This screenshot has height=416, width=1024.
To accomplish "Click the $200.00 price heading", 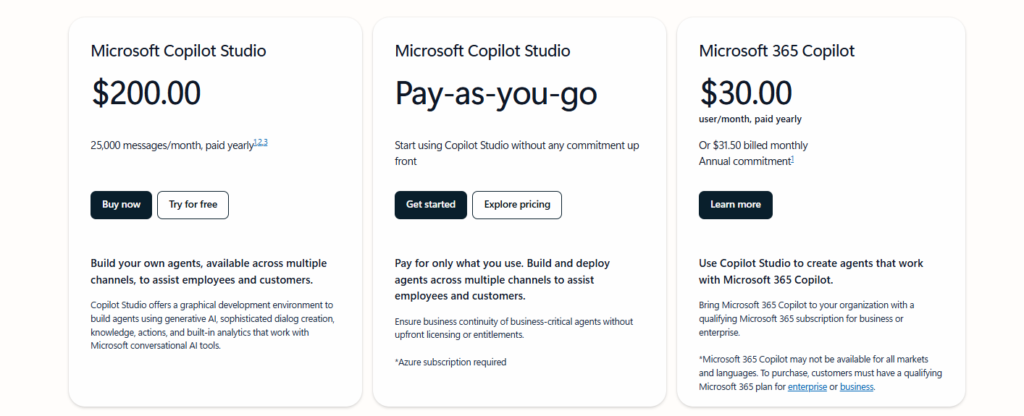I will point(146,93).
